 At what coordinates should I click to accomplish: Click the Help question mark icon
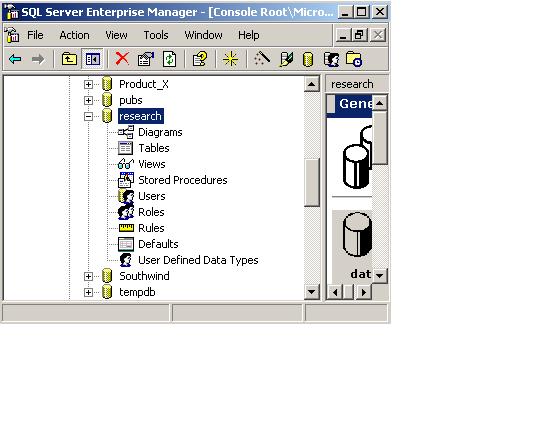pos(200,59)
